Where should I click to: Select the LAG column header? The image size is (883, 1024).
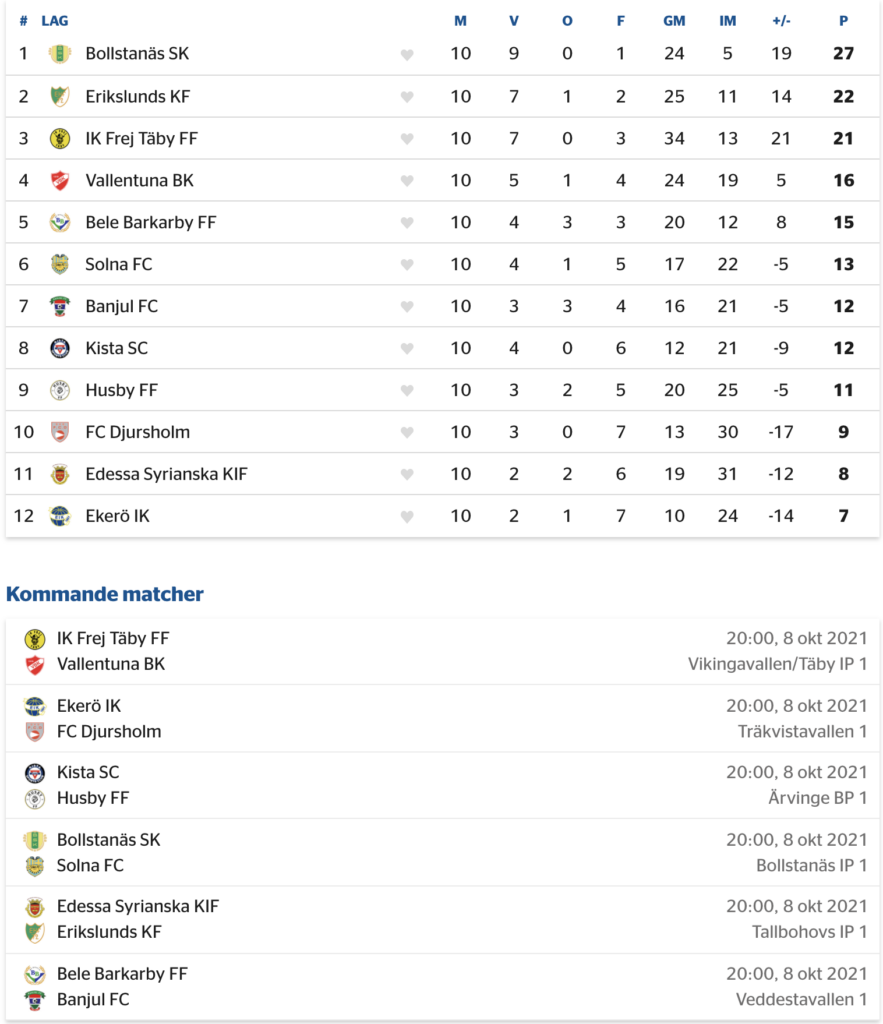click(54, 21)
